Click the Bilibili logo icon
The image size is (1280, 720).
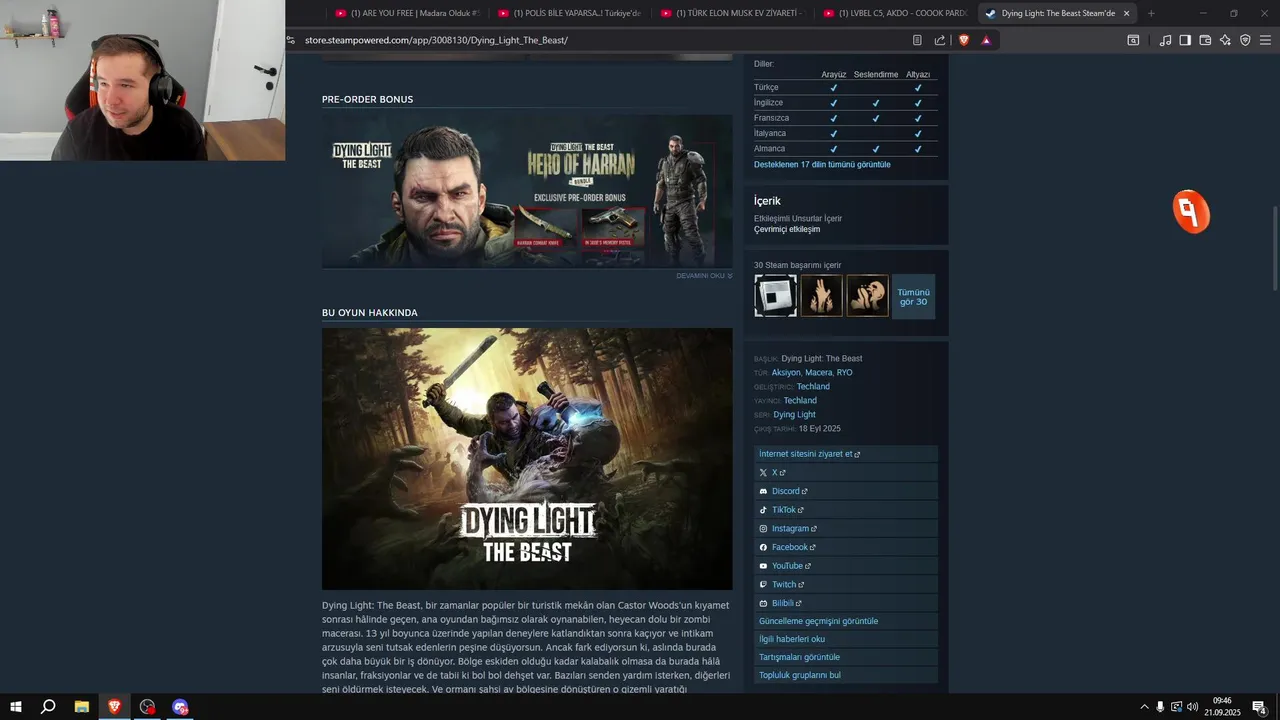coord(763,603)
